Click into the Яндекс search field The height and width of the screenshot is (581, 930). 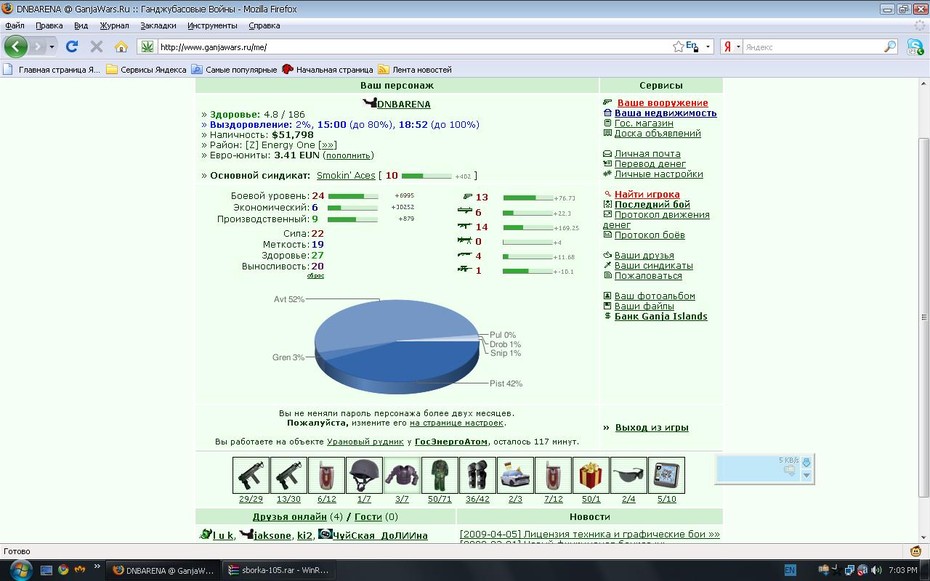pyautogui.click(x=813, y=47)
